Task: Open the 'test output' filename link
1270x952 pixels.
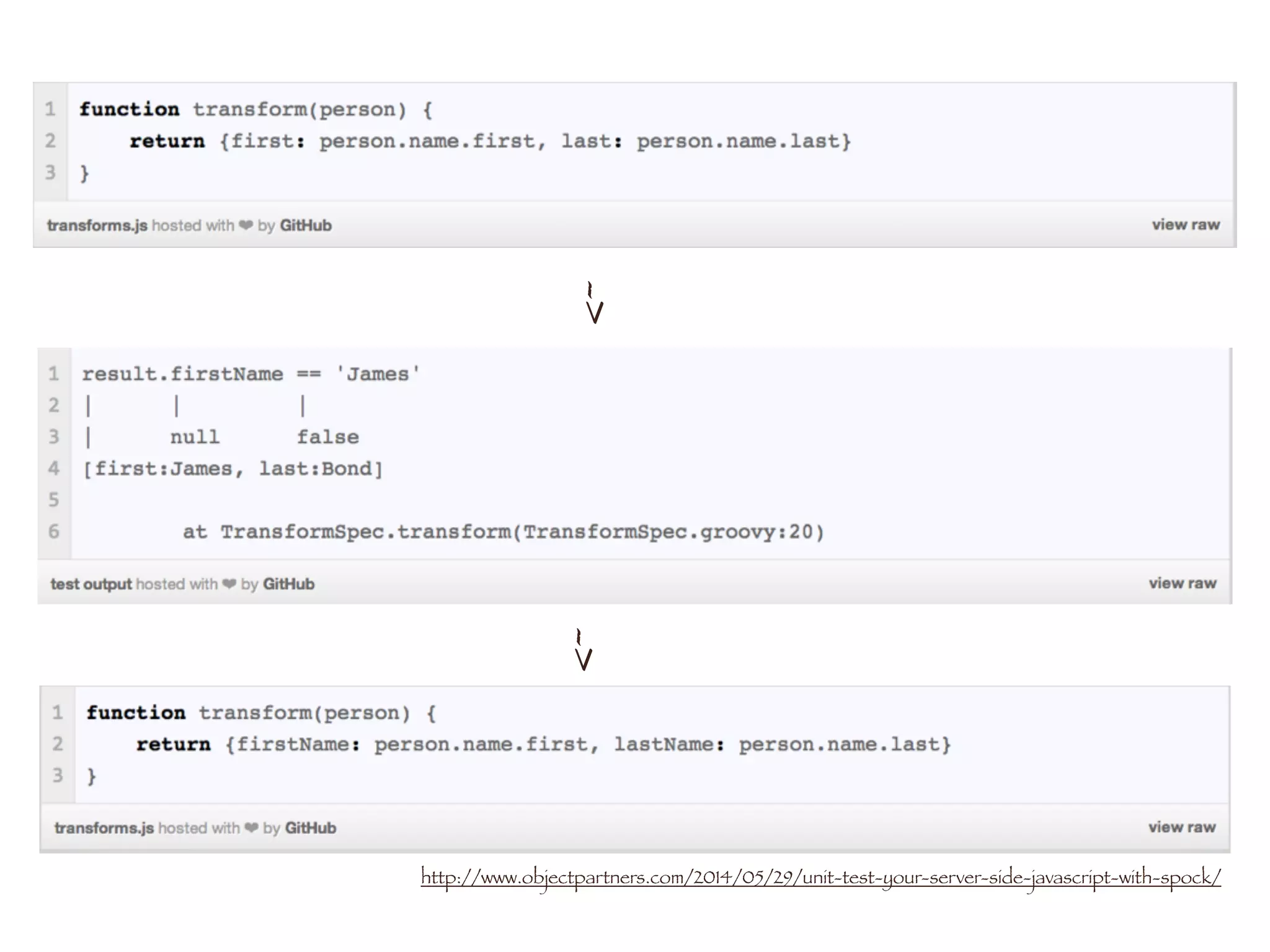Action: coord(91,584)
